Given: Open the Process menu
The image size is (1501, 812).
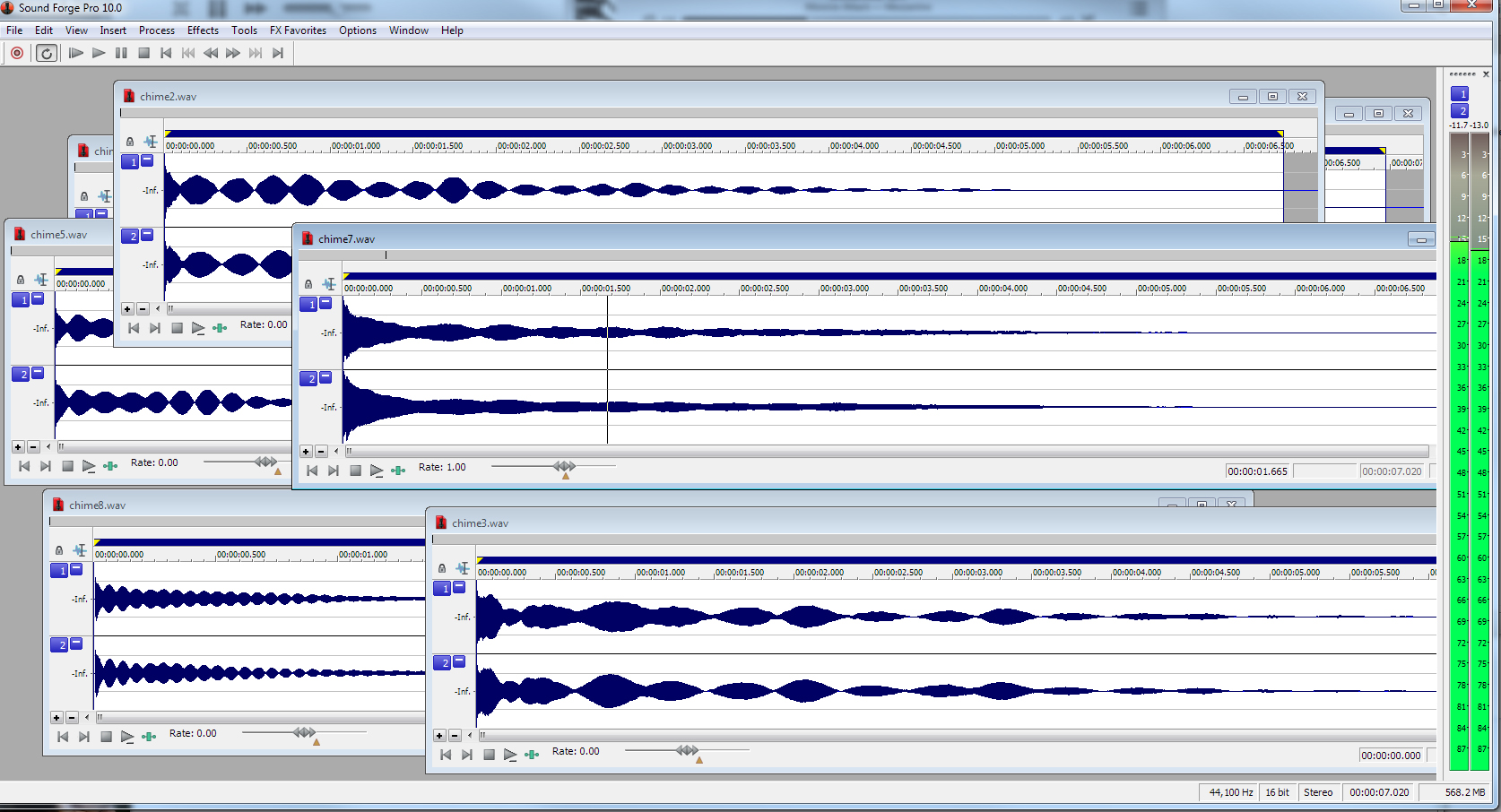Looking at the screenshot, I should [157, 30].
